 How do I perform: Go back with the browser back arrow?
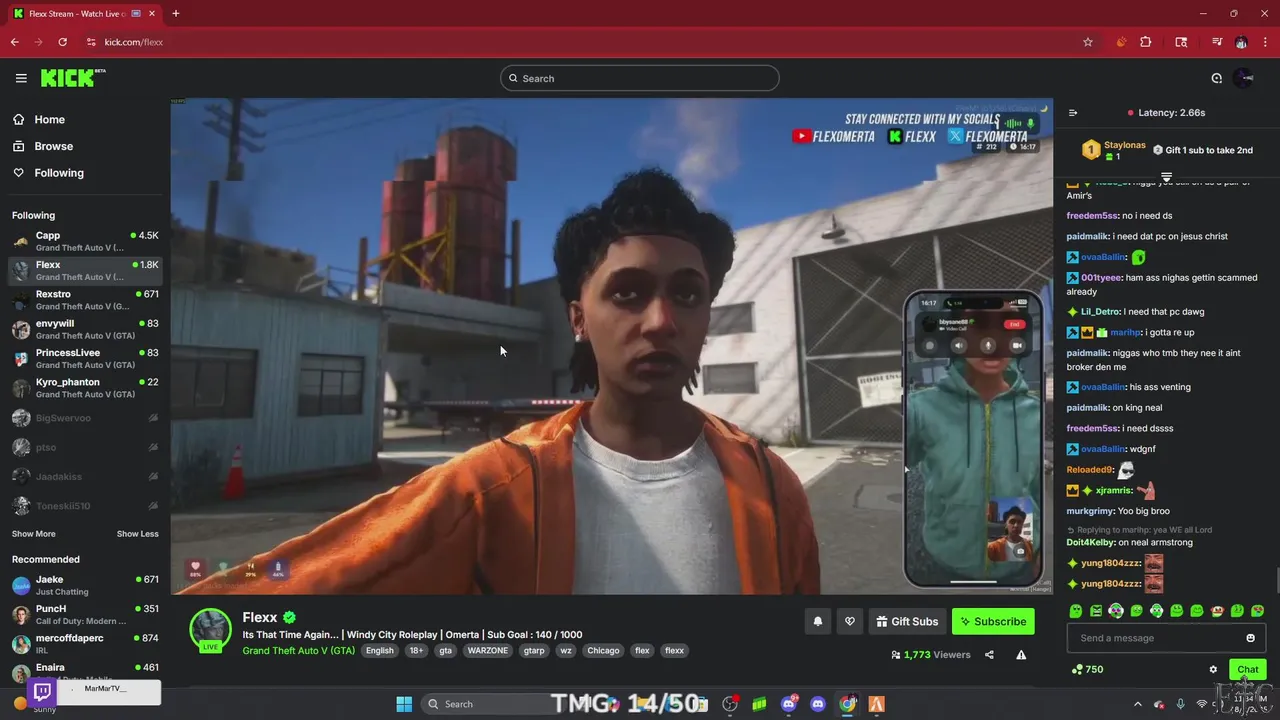click(14, 42)
